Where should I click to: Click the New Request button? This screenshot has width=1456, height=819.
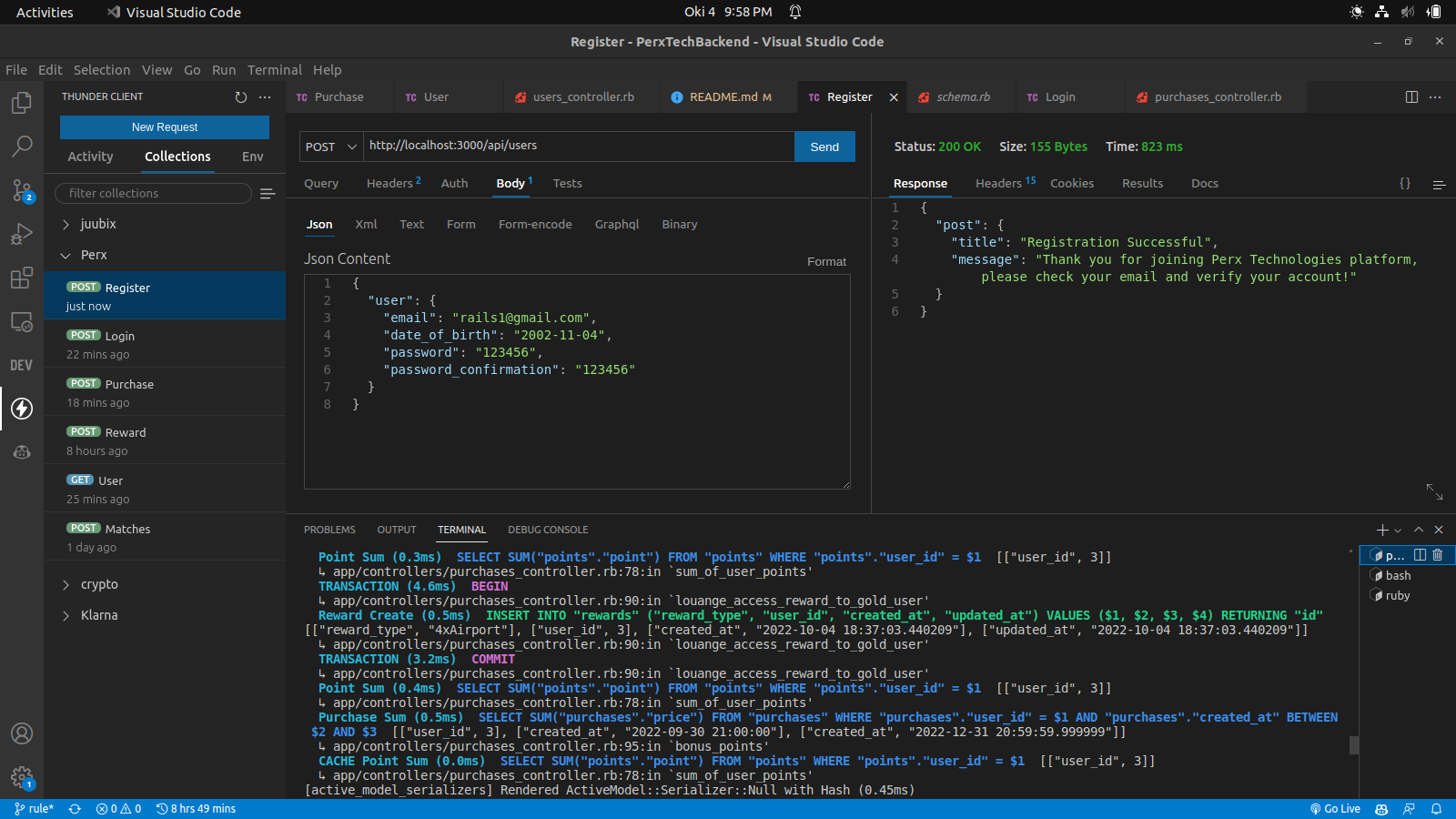point(165,127)
